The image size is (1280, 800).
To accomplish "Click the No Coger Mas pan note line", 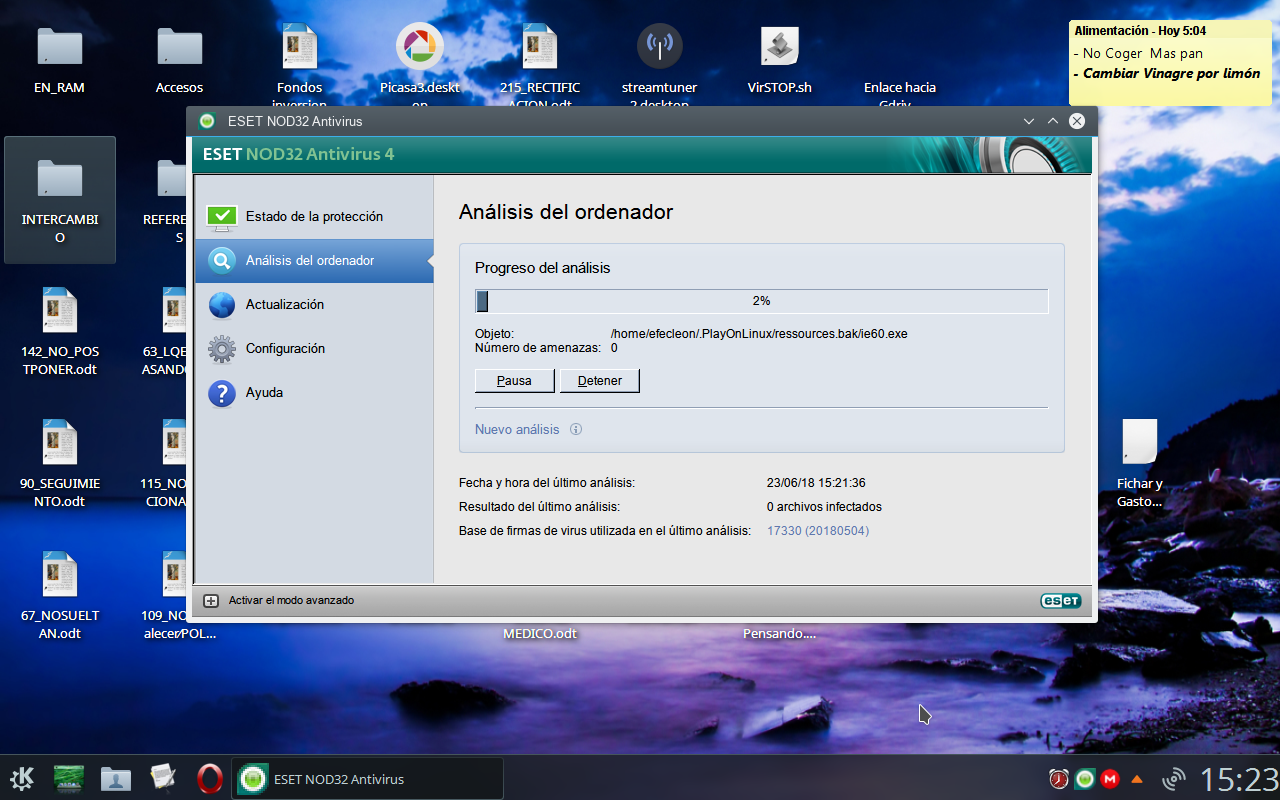I will coord(1143,54).
